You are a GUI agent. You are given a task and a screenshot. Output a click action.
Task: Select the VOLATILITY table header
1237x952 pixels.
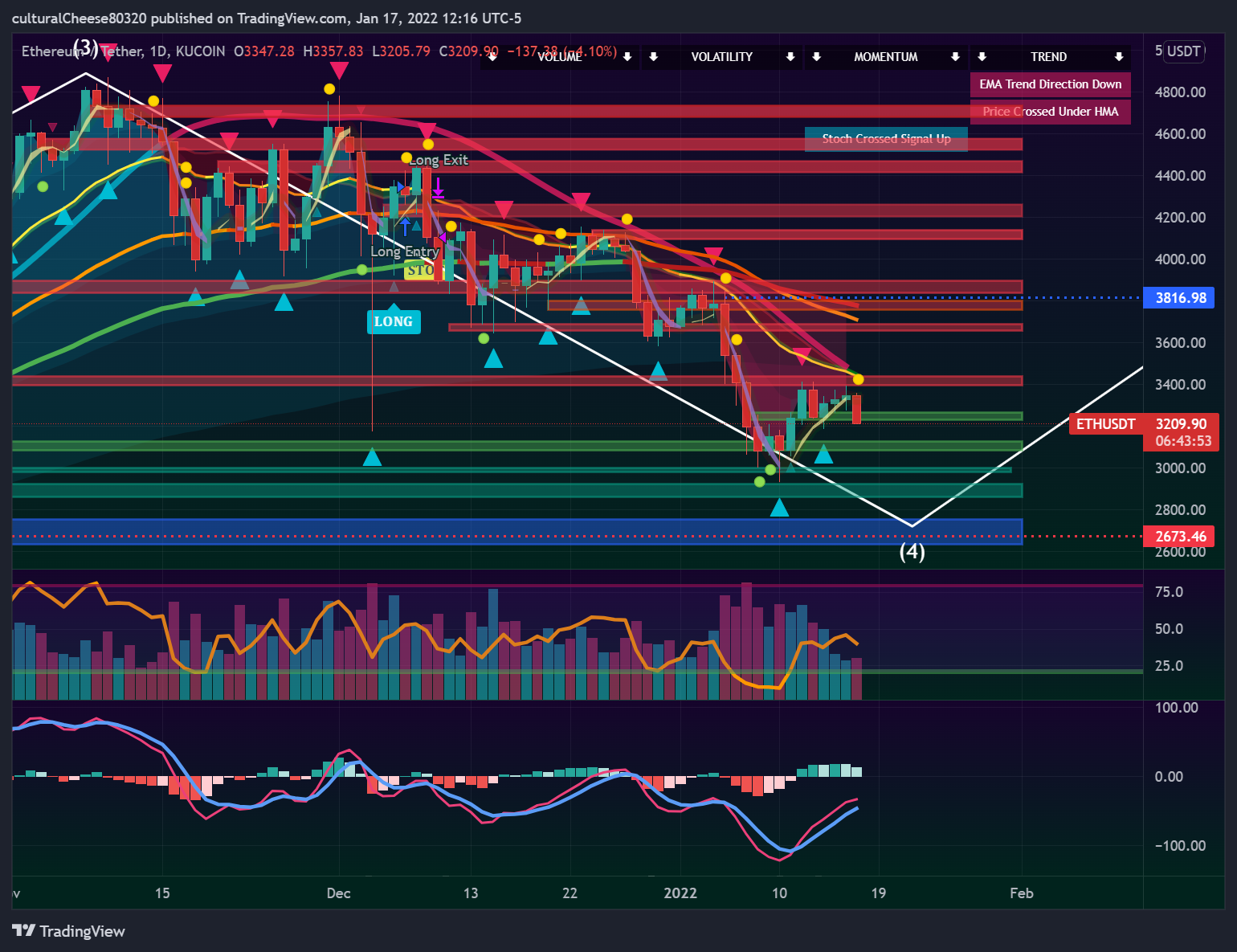[x=722, y=57]
